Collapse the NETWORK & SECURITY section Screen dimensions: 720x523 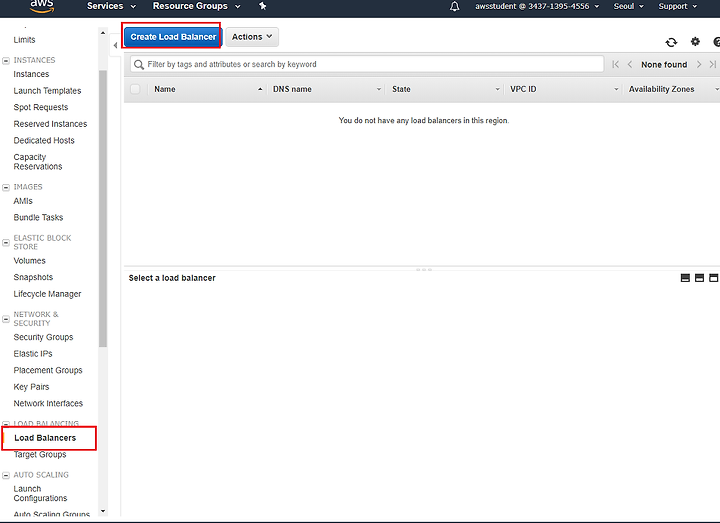click(6, 319)
